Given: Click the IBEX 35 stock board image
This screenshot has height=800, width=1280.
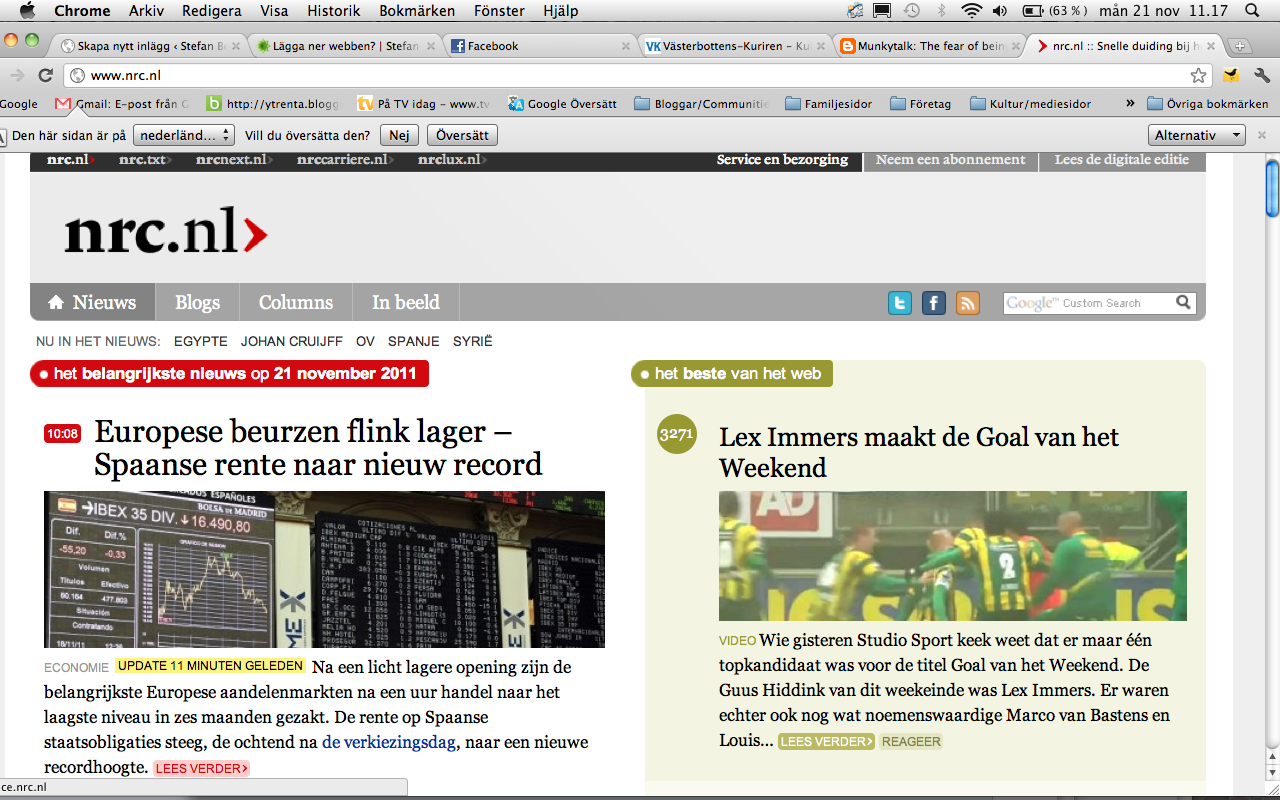Looking at the screenshot, I should pos(324,570).
